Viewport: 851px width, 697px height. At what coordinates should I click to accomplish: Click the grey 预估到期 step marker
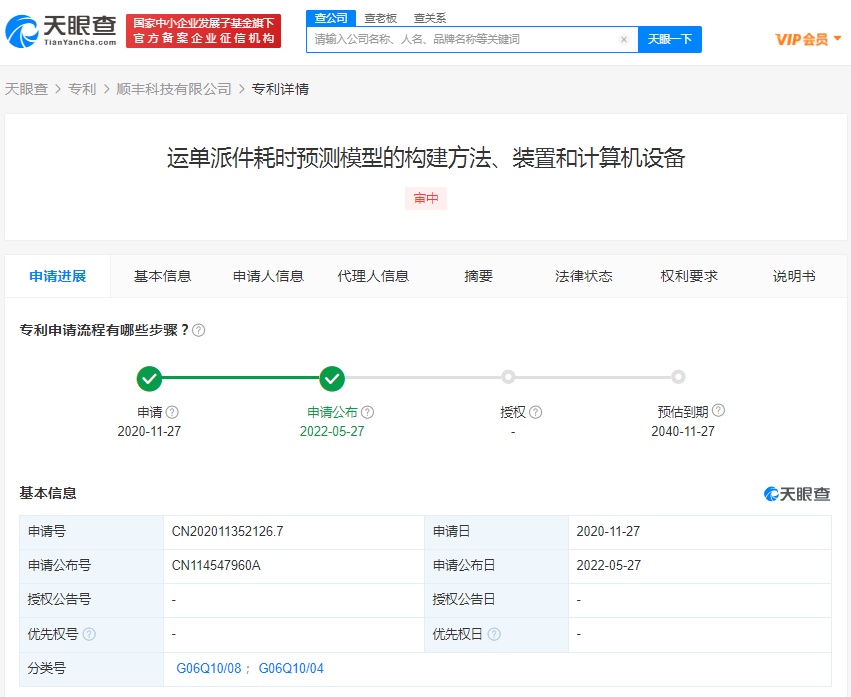tap(678, 377)
